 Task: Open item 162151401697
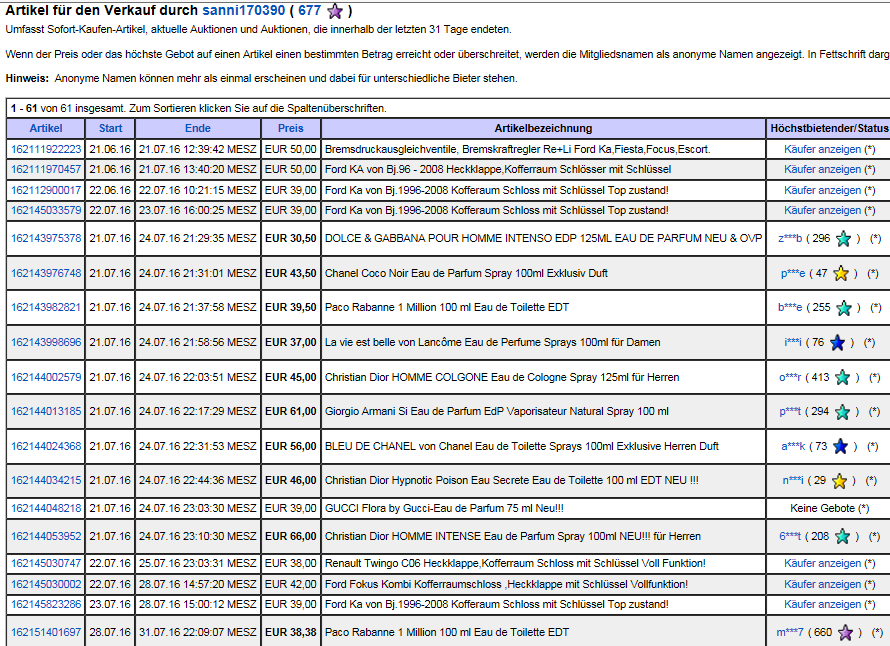coord(46,632)
